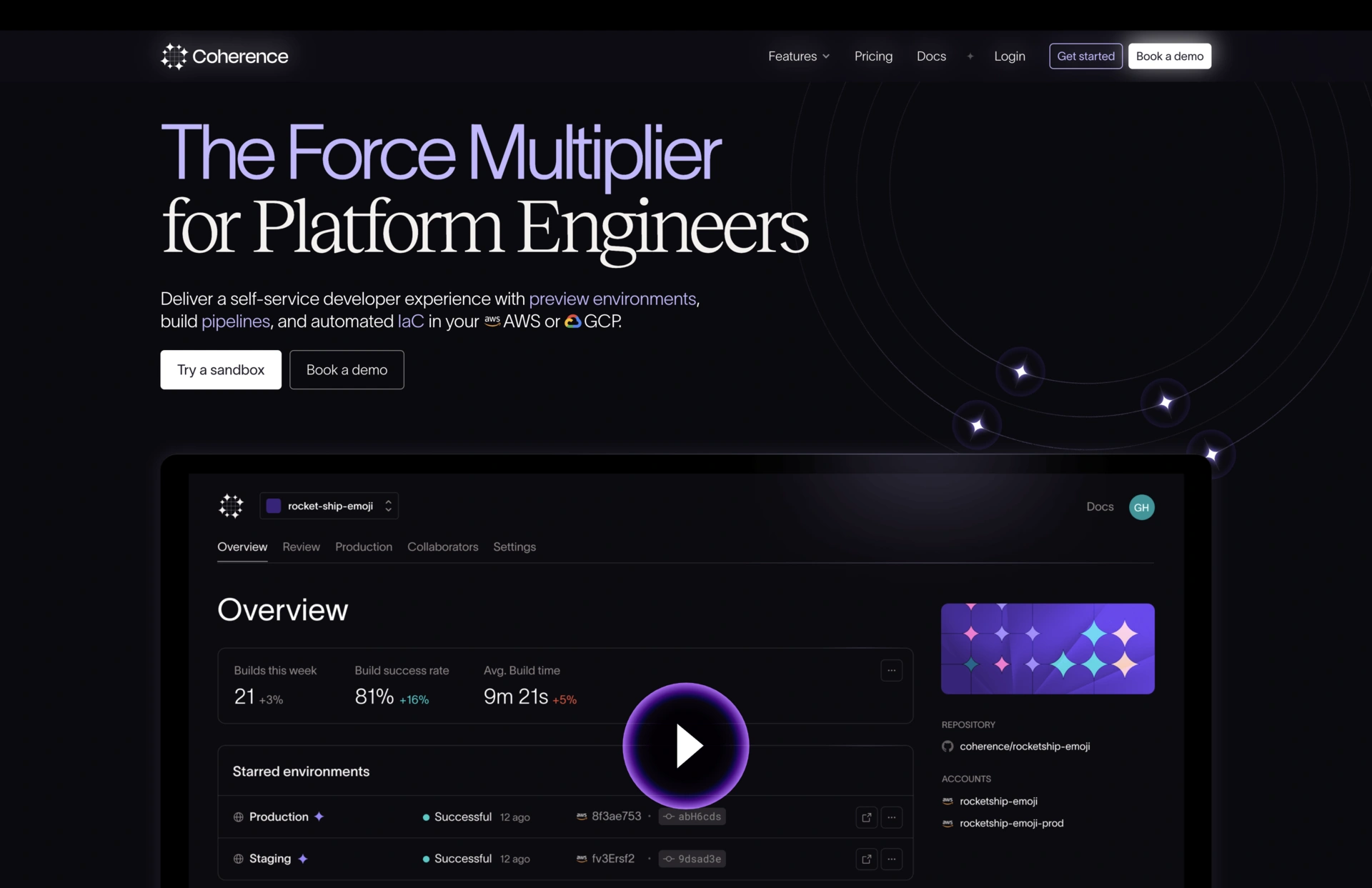Expand the Features dropdown menu
This screenshot has width=1372, height=888.
798,56
